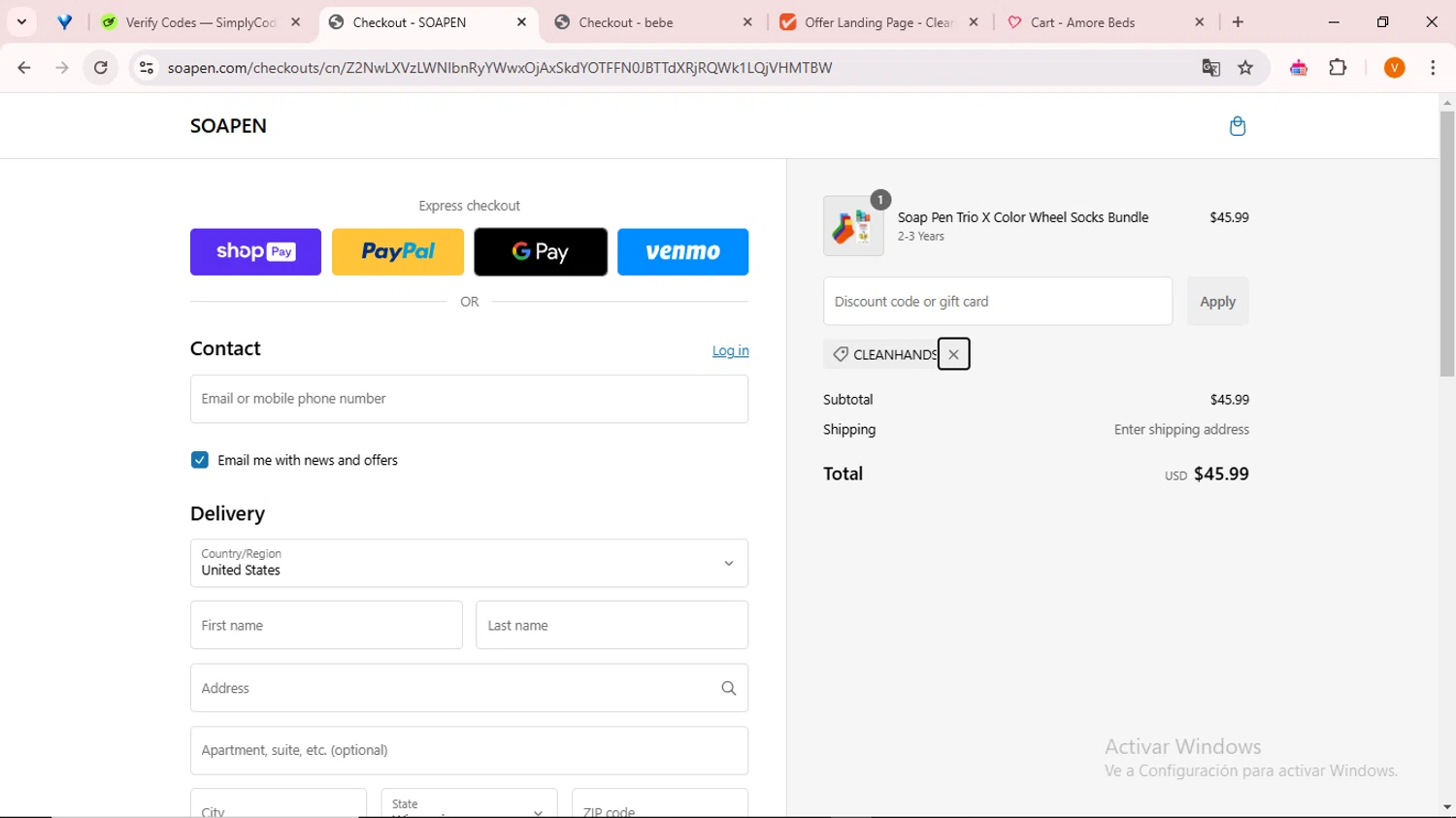
Task: Uncheck Email me with news and offers
Action: coord(200,460)
